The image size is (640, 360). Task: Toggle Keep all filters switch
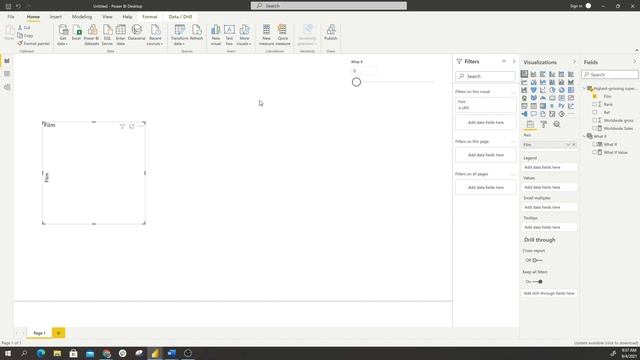[537, 282]
